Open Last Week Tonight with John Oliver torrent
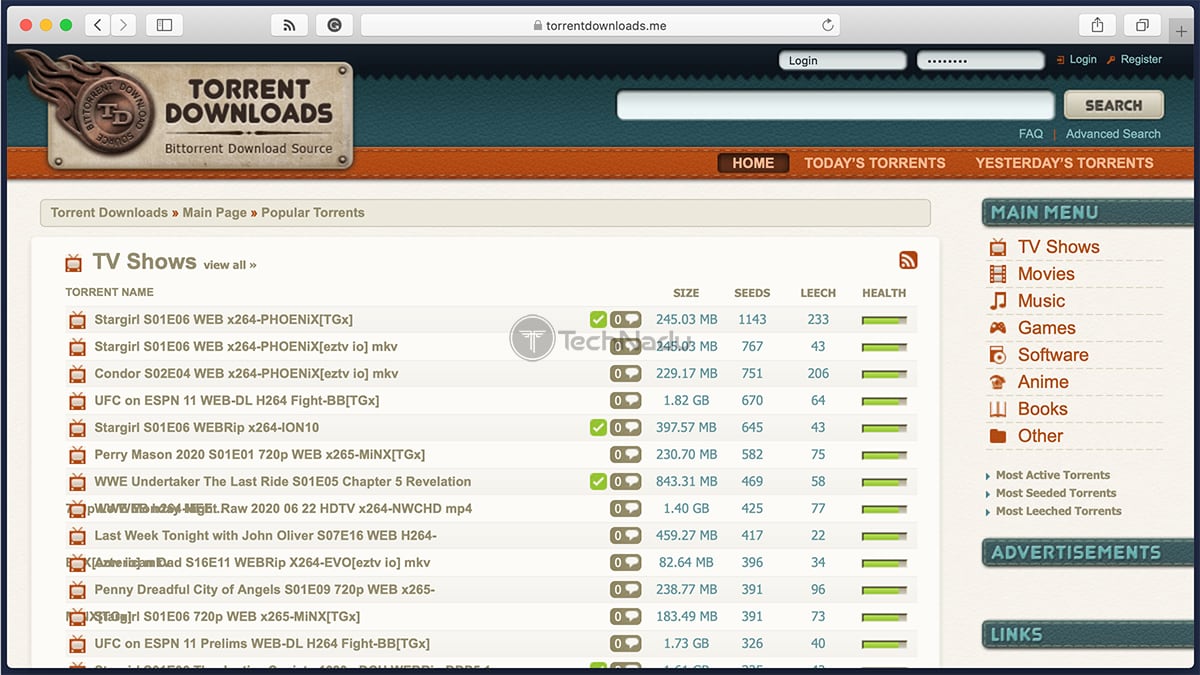Image resolution: width=1200 pixels, height=675 pixels. 265,536
